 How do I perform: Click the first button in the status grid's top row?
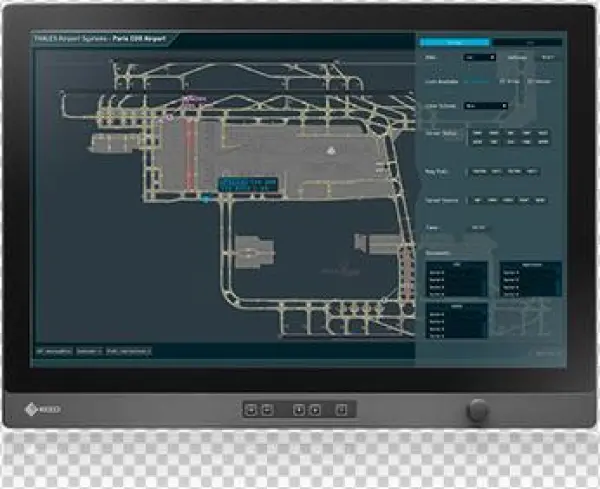[x=477, y=133]
